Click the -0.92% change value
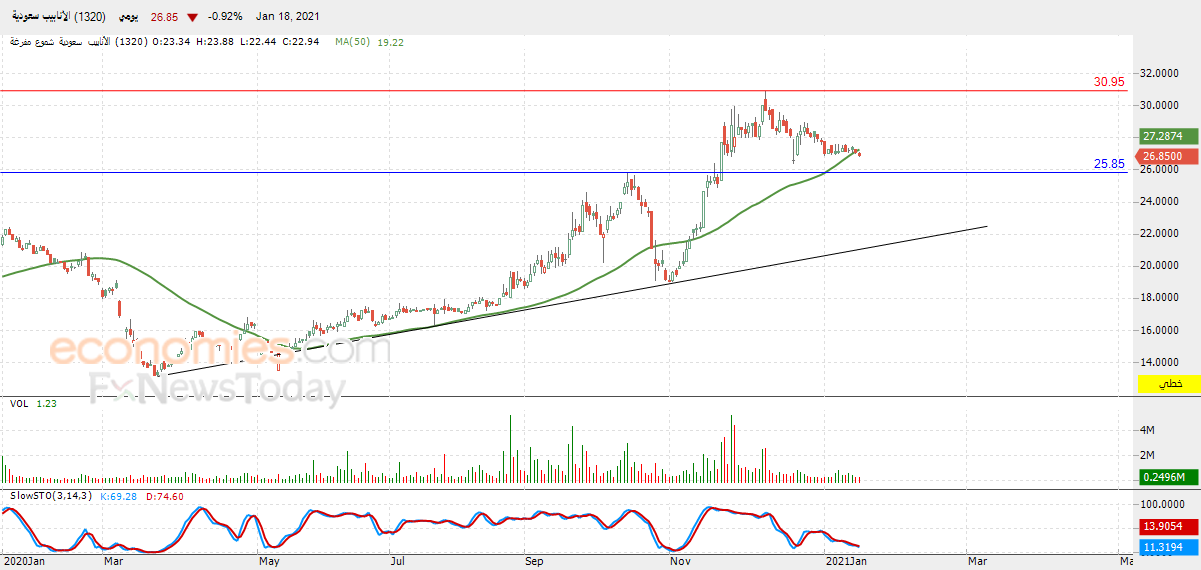The image size is (1201, 570). point(225,17)
